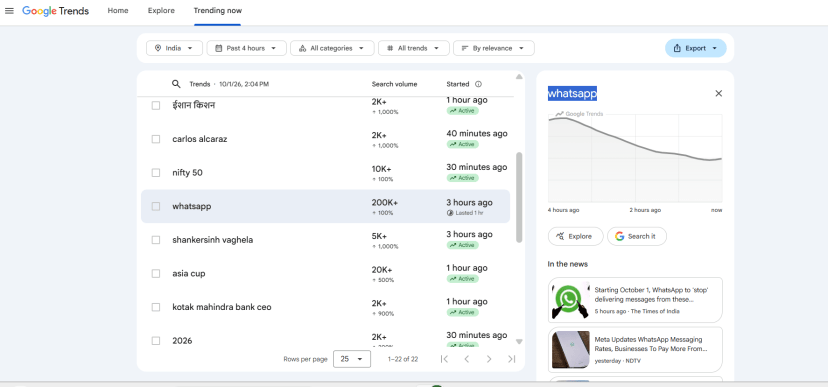Screen dimensions: 828x387
Task: Select checkbox for carlos alcaraz
Action: [156, 139]
